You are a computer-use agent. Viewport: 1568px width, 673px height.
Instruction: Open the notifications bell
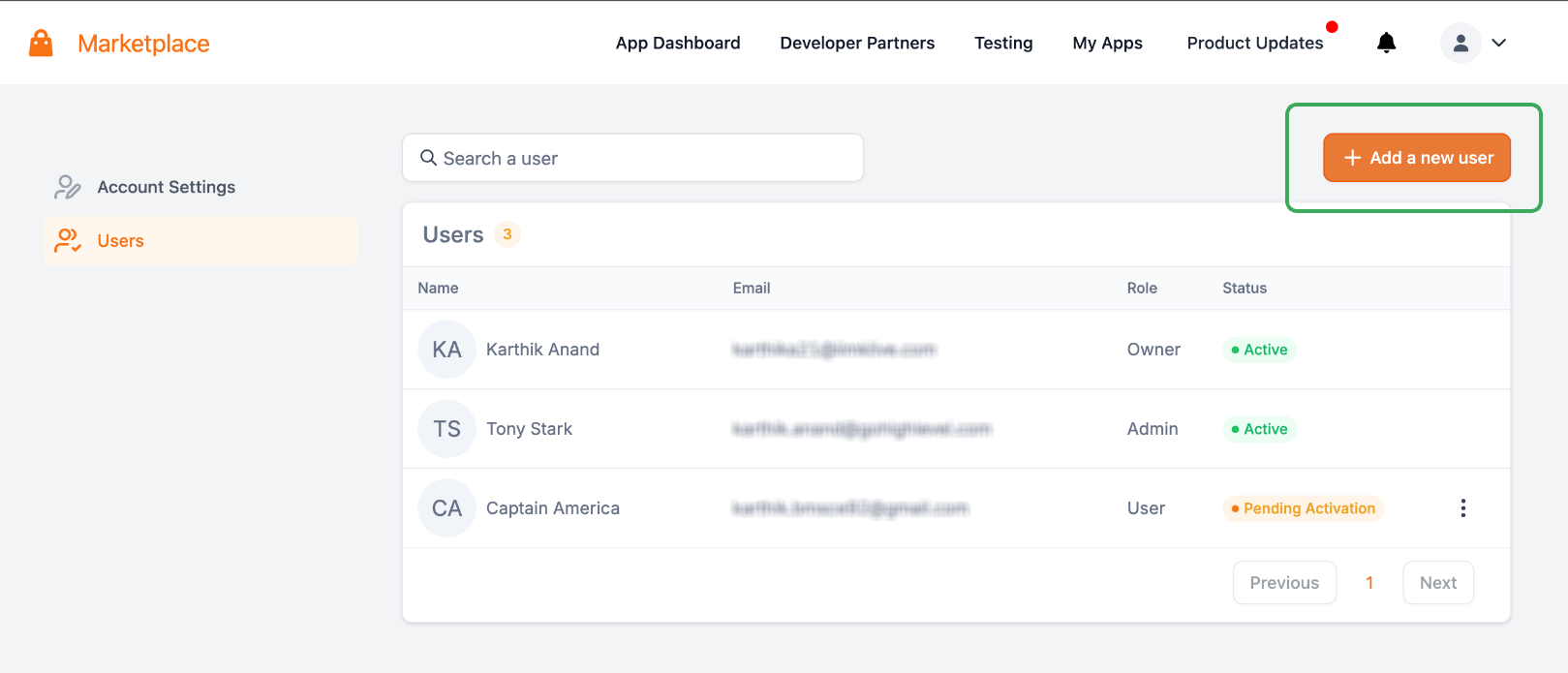1387,43
